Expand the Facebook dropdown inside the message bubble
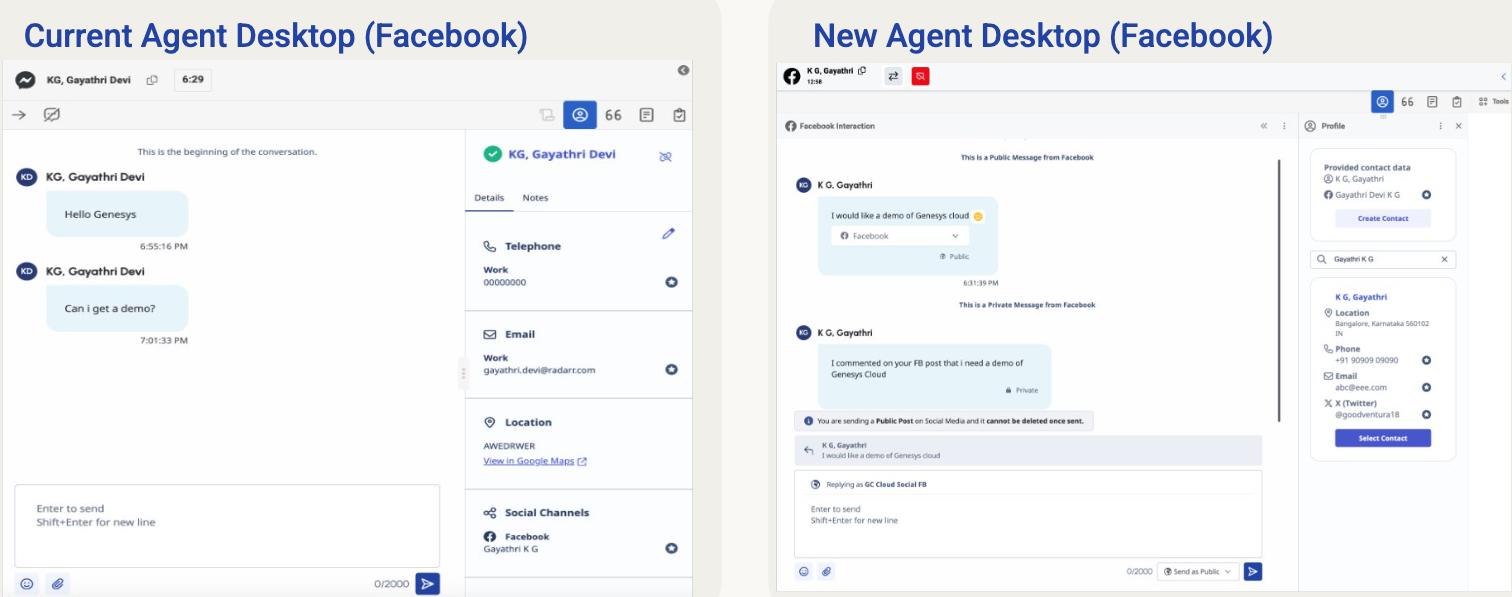1512x597 pixels. 898,236
